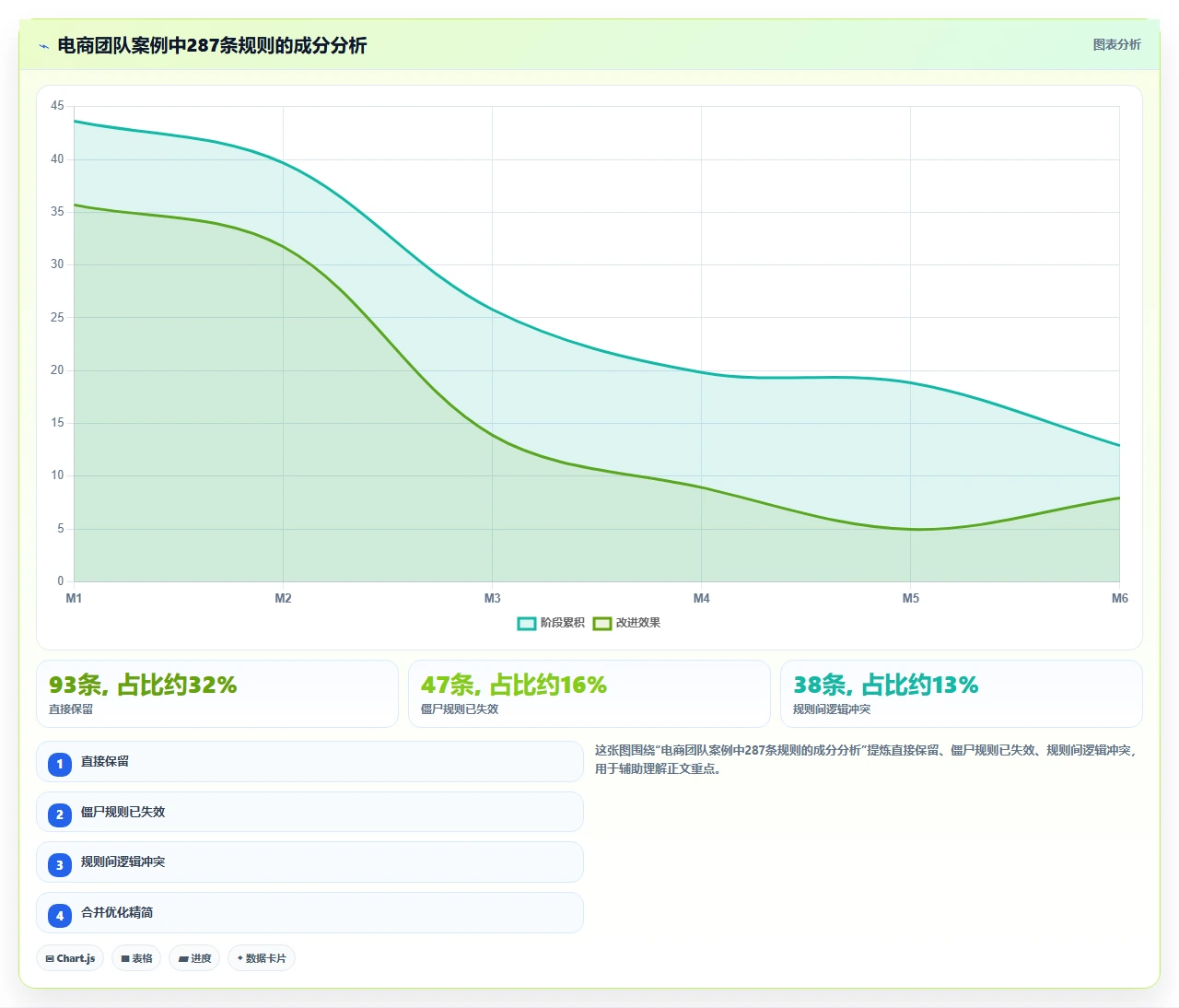Select the 僵尸规则已失效 list item
1179x1008 pixels.
[309, 812]
